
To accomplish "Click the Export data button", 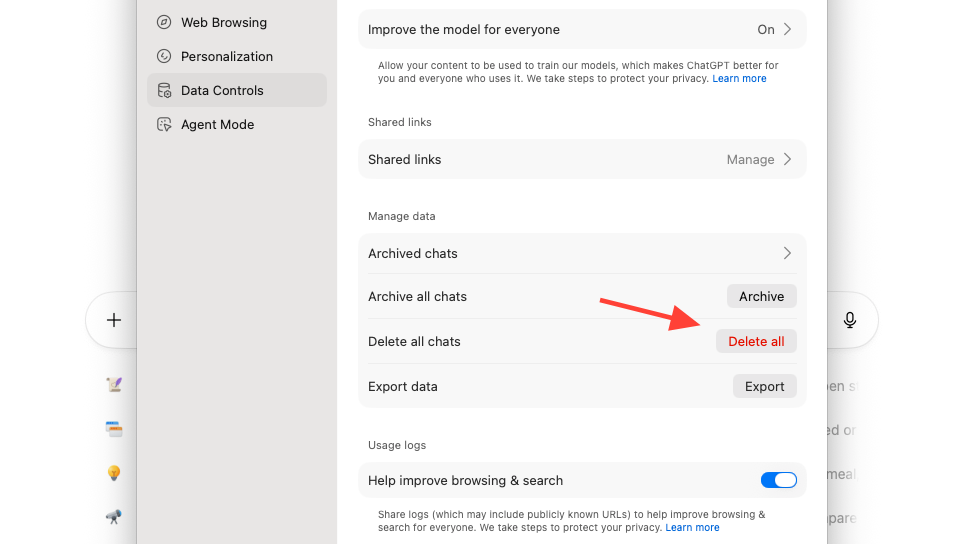I will 764,386.
